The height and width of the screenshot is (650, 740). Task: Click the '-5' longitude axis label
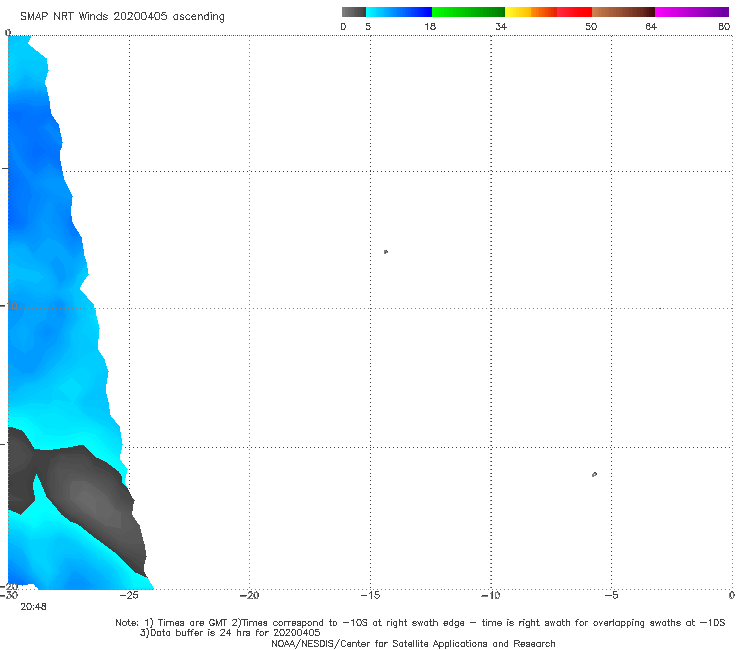[x=611, y=595]
